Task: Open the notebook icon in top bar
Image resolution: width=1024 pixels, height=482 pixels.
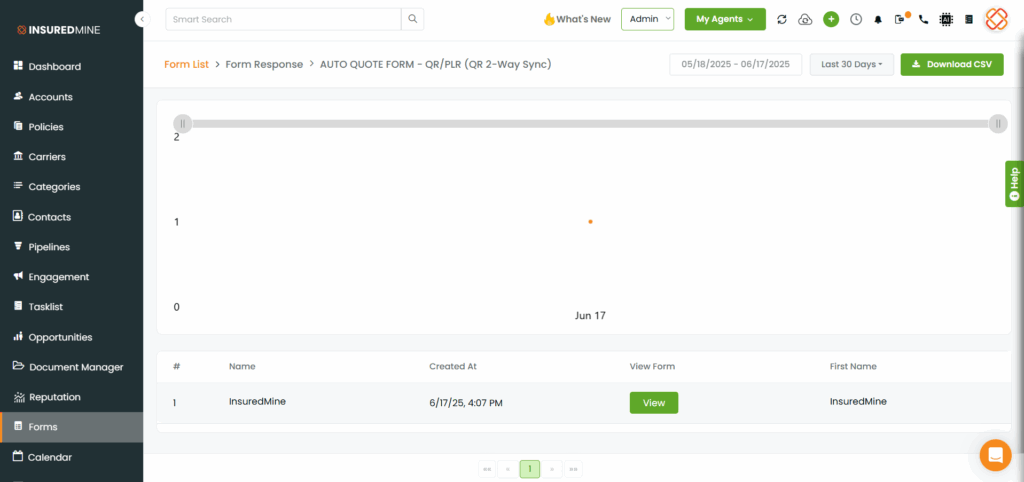Action: pyautogui.click(x=968, y=20)
